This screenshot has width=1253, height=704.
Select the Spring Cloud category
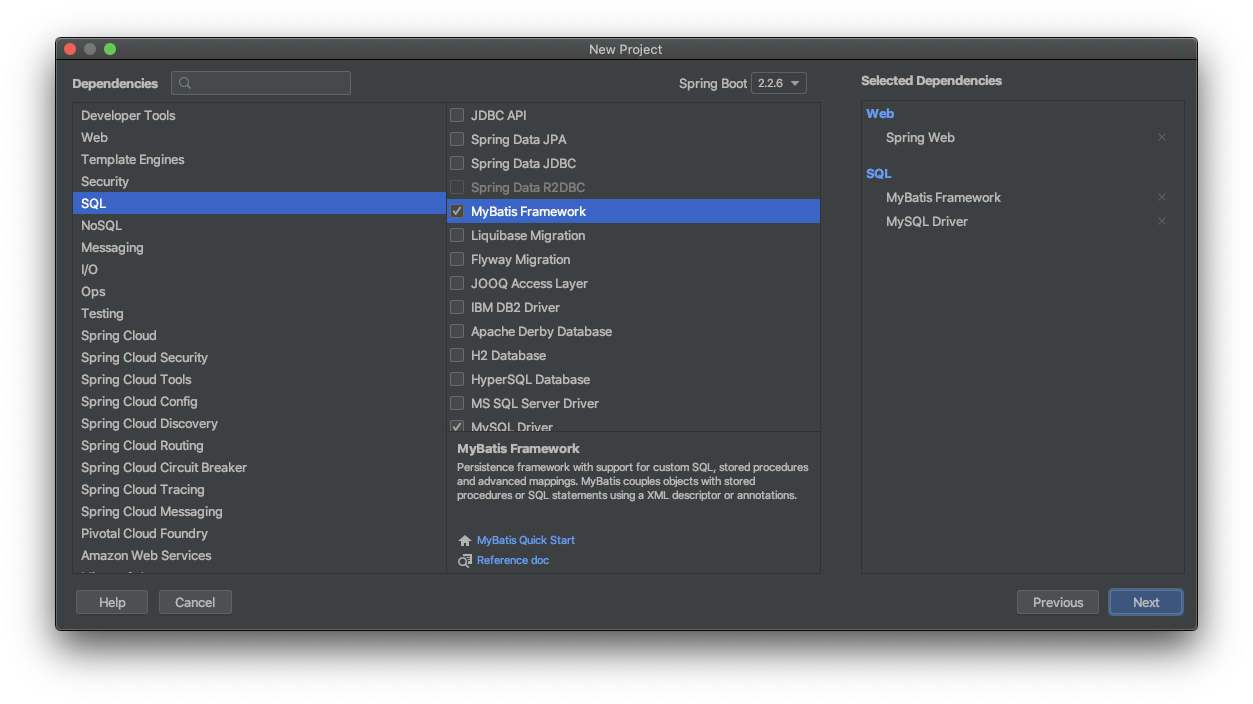pos(259,336)
